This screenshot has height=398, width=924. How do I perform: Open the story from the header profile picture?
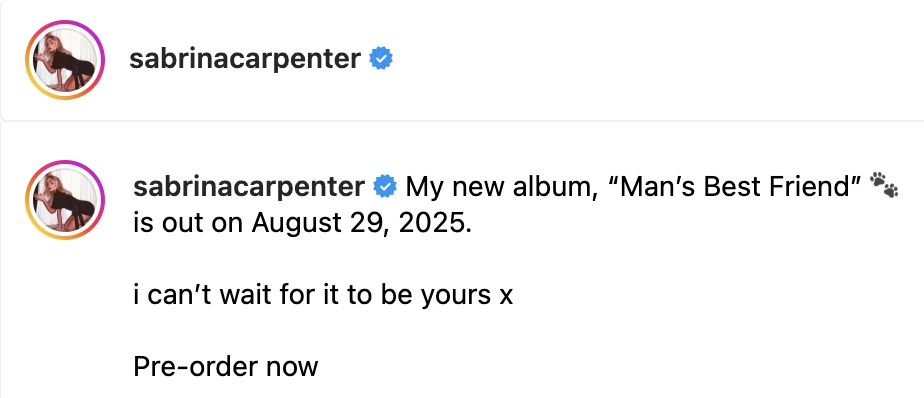65,60
